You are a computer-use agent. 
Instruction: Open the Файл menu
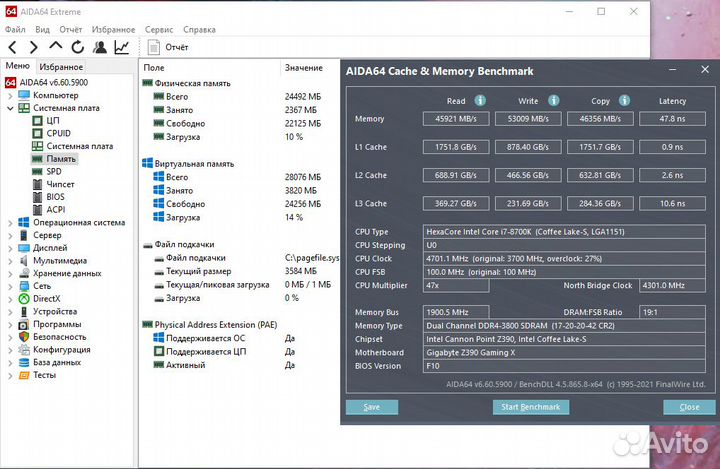(x=15, y=29)
